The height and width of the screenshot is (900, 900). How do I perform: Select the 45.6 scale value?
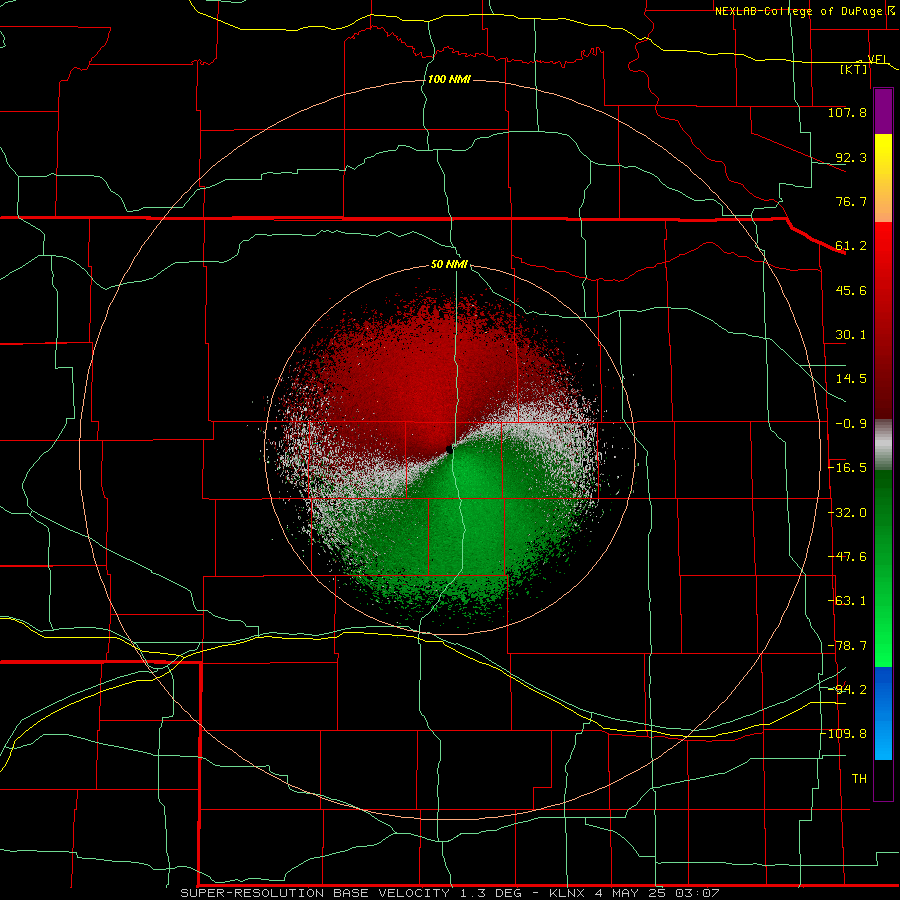point(851,290)
